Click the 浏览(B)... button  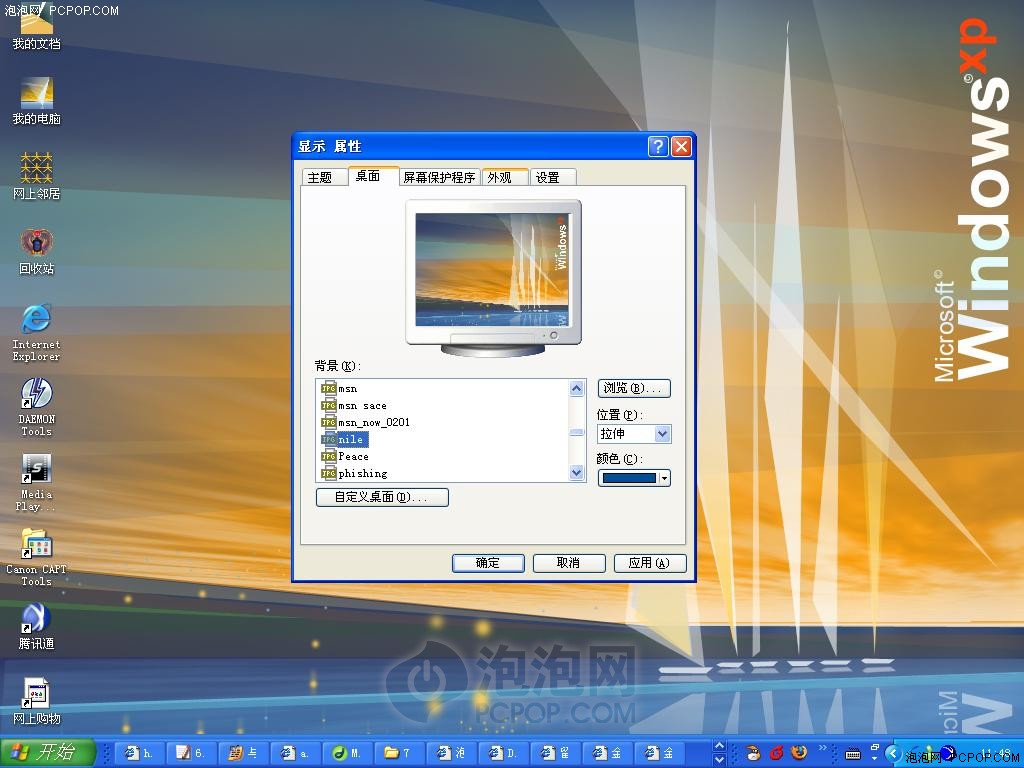(x=634, y=389)
